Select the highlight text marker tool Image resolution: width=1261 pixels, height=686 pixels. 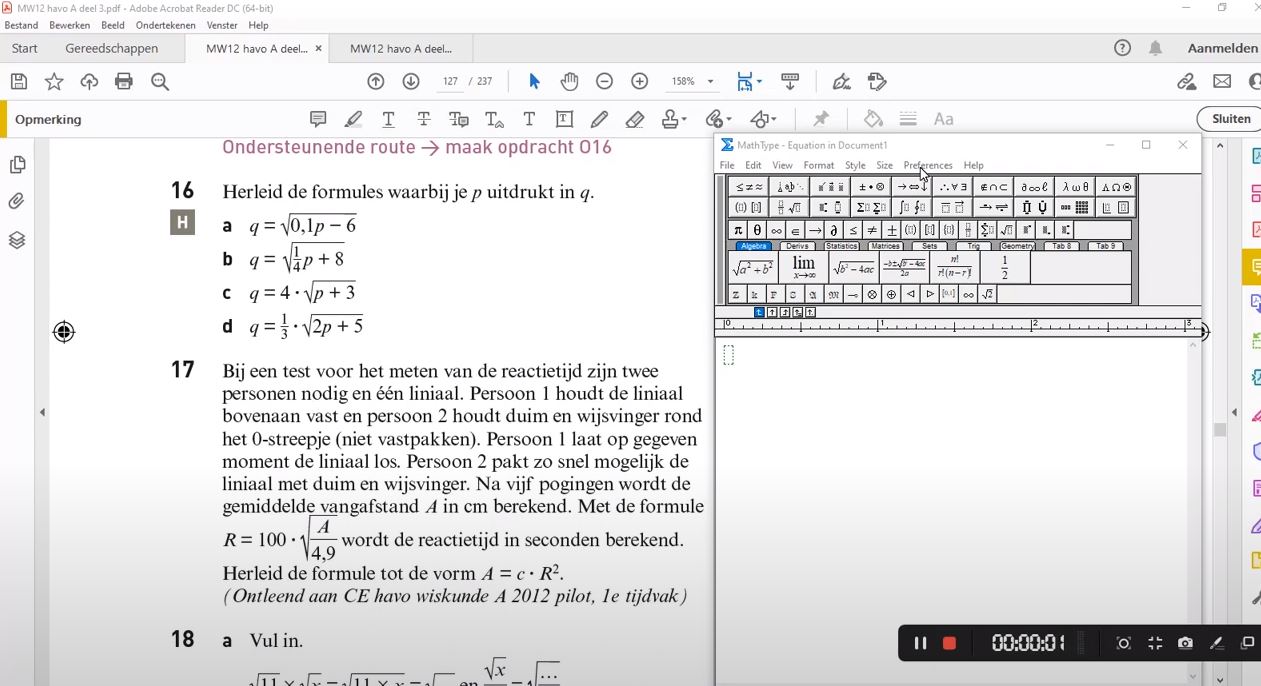point(353,119)
